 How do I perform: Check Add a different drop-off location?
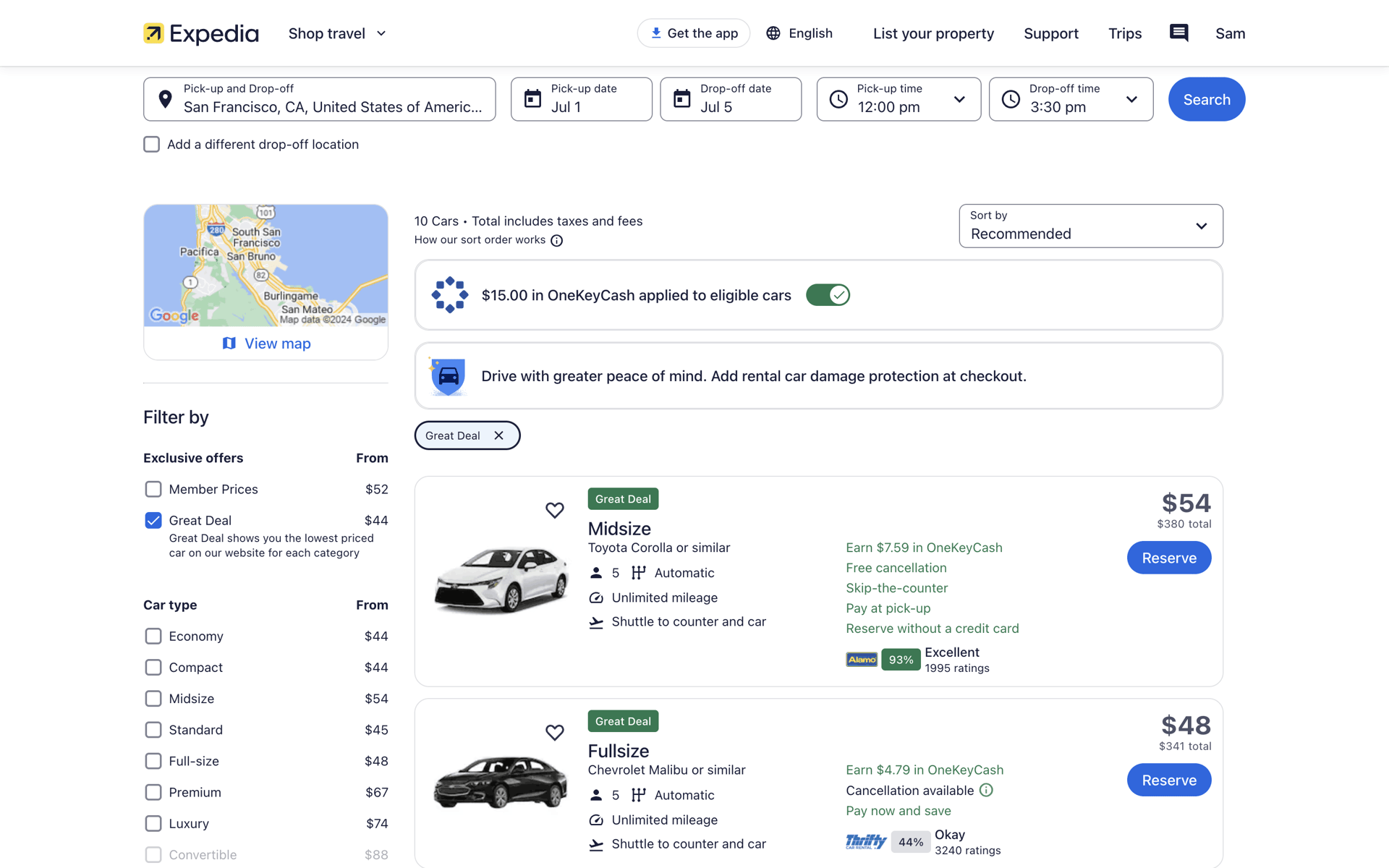(151, 144)
